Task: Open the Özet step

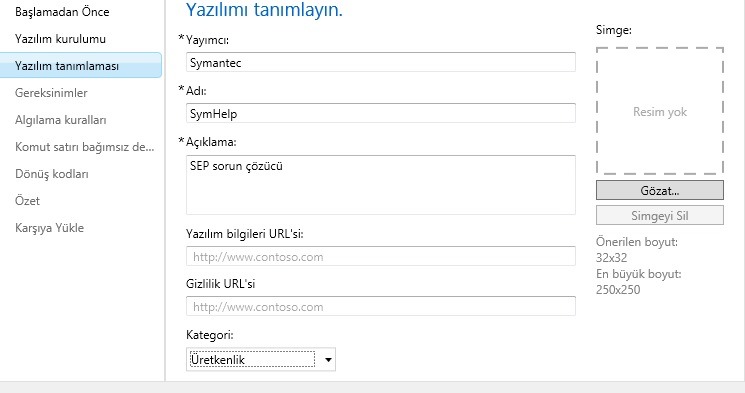Action: [x=27, y=201]
